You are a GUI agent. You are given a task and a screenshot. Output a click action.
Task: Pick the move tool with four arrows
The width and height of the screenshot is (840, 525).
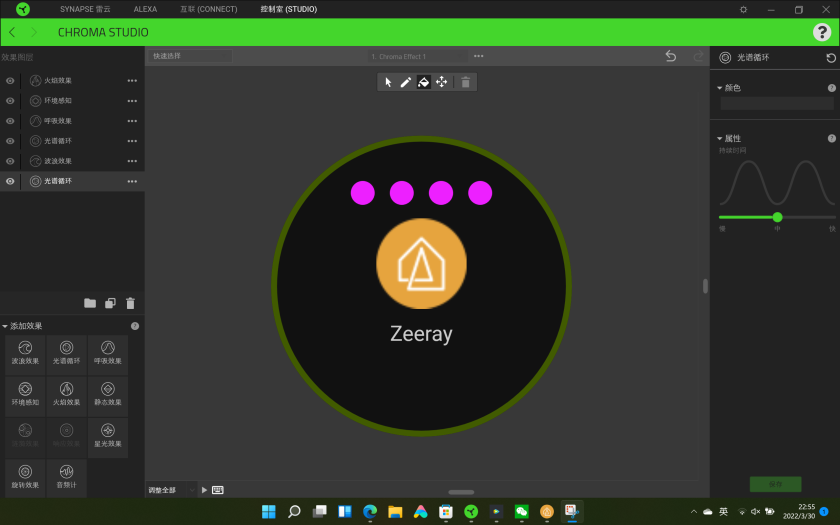coord(441,82)
